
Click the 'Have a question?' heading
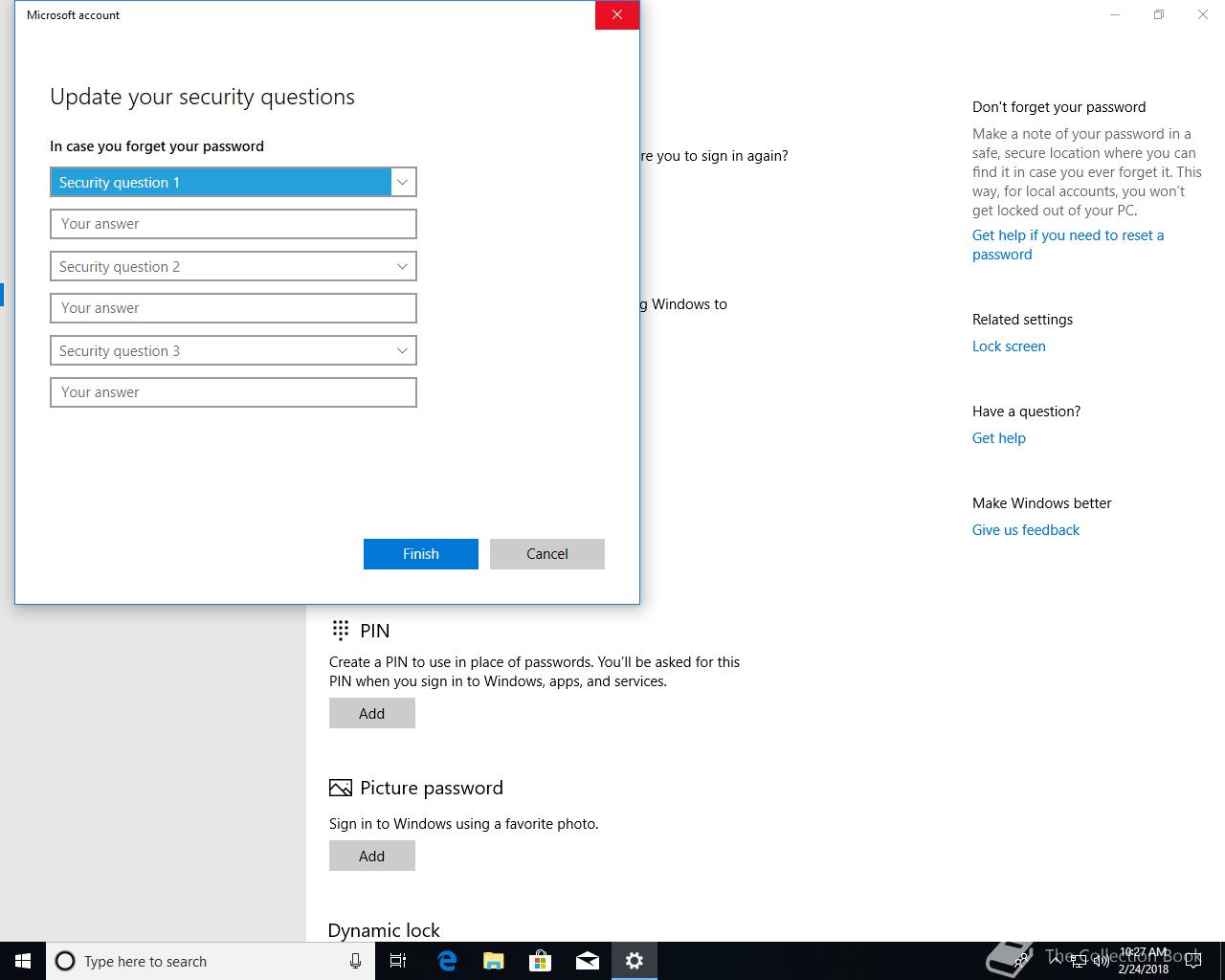(x=1026, y=412)
